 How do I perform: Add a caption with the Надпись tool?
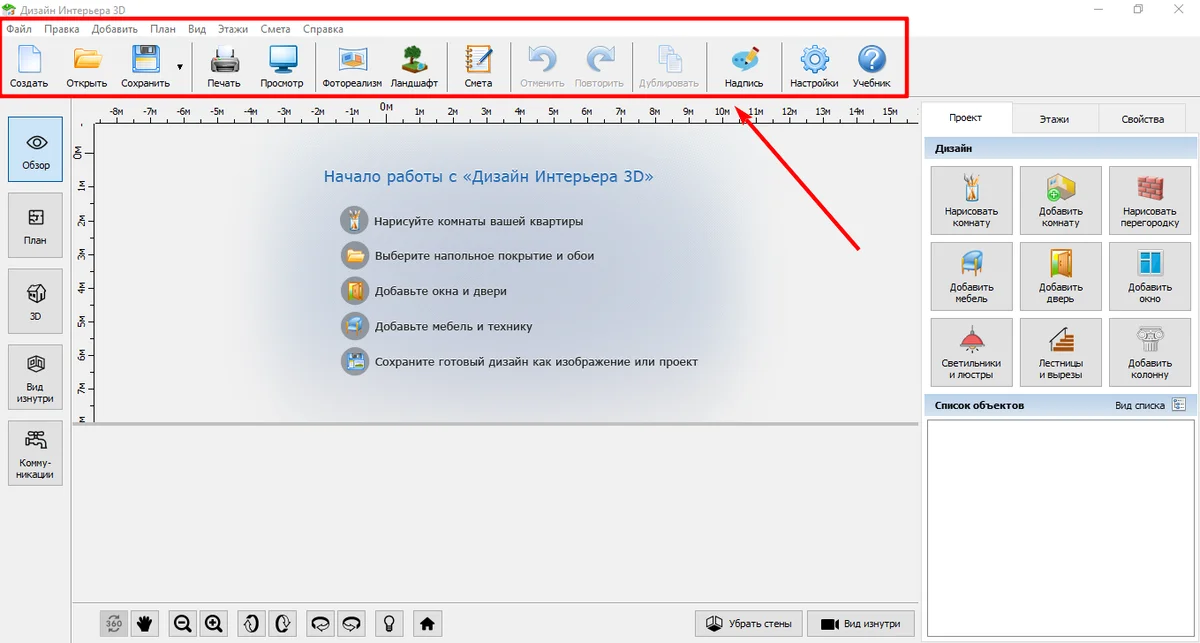tap(744, 67)
